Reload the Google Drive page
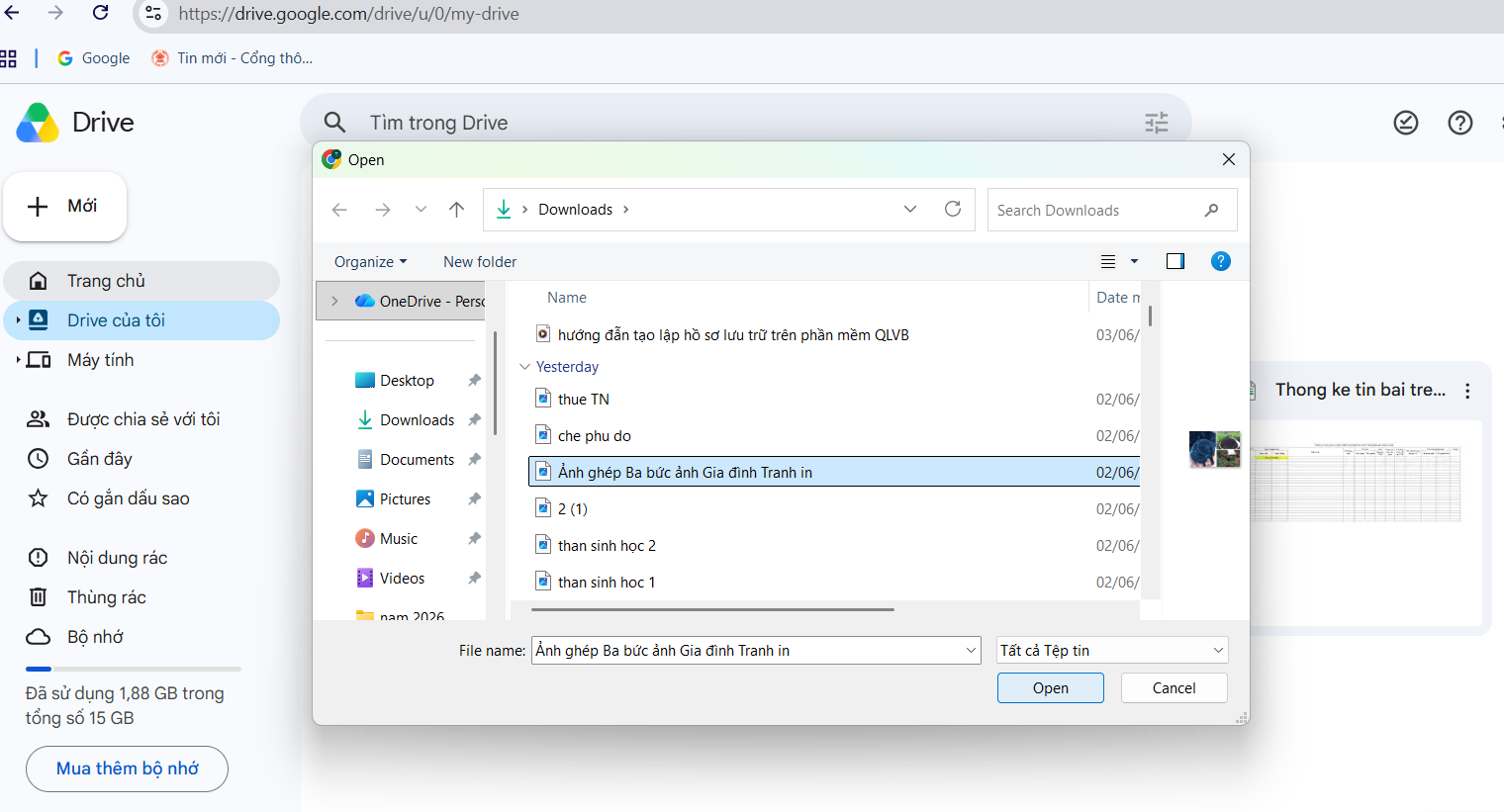 [100, 13]
